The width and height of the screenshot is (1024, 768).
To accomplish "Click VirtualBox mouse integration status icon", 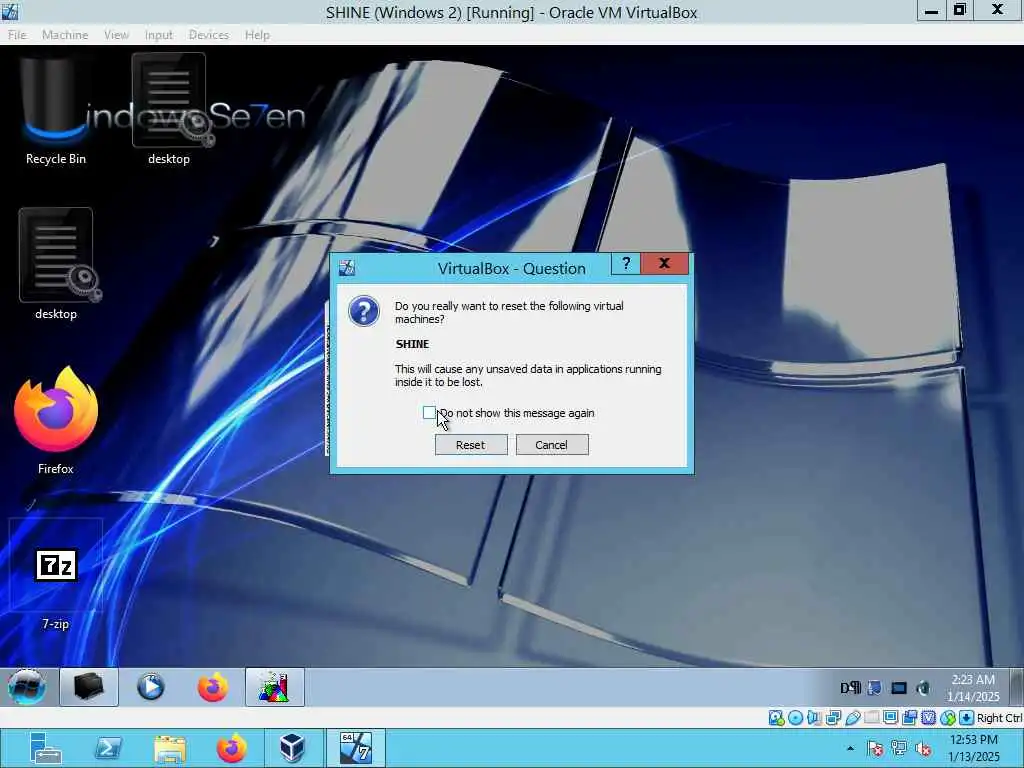I will (948, 718).
